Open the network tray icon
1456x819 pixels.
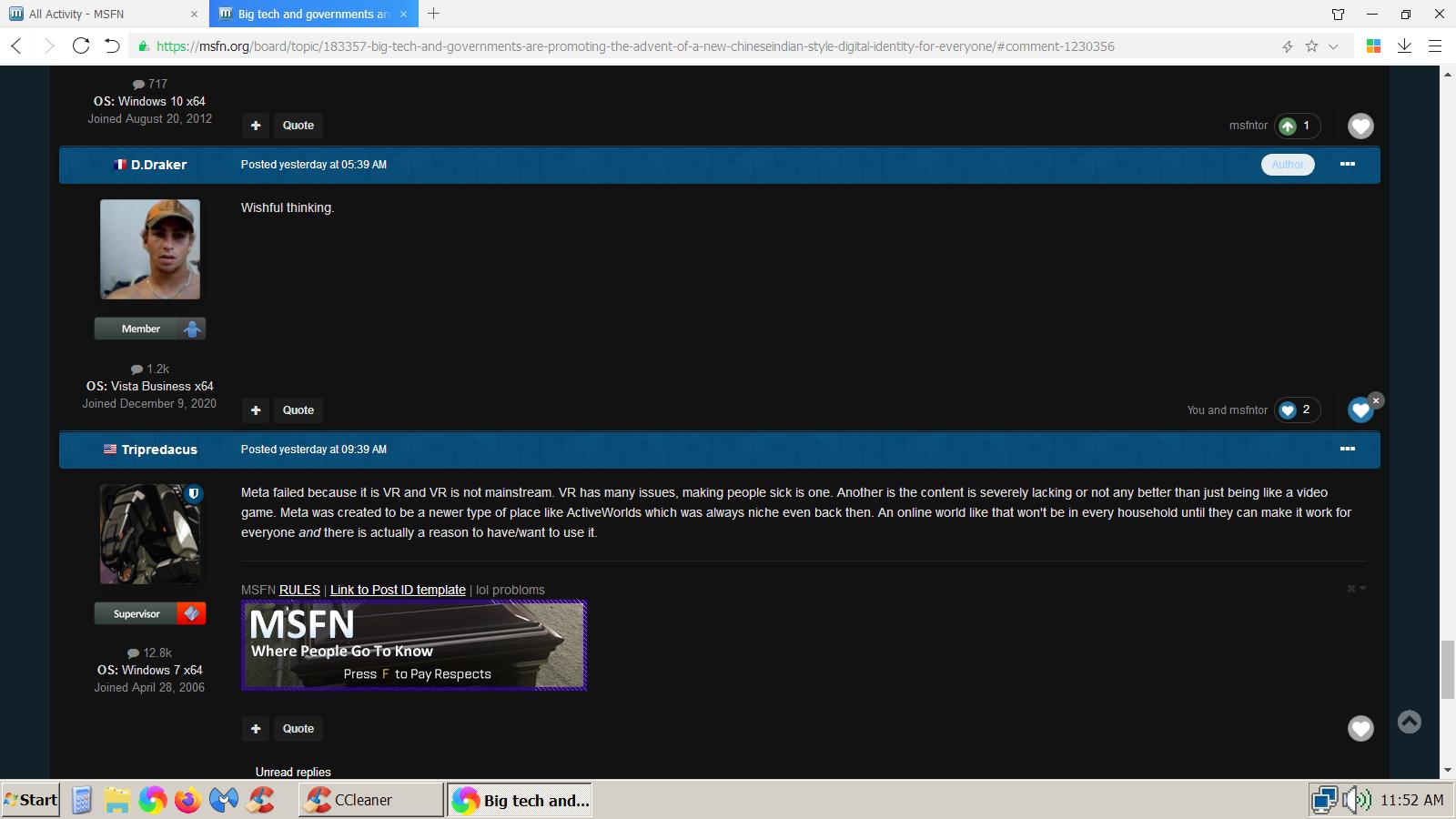point(1325,800)
